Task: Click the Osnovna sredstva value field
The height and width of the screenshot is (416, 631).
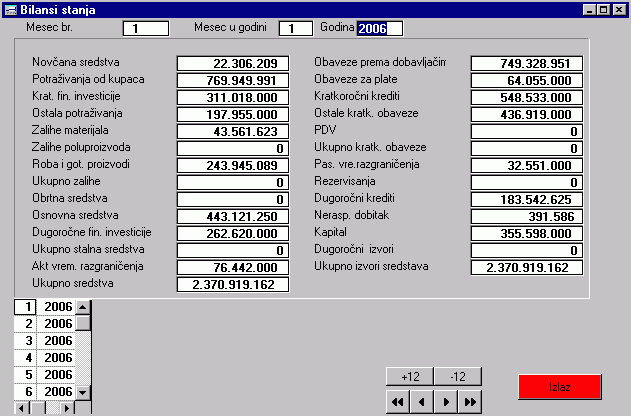Action: coord(233,216)
